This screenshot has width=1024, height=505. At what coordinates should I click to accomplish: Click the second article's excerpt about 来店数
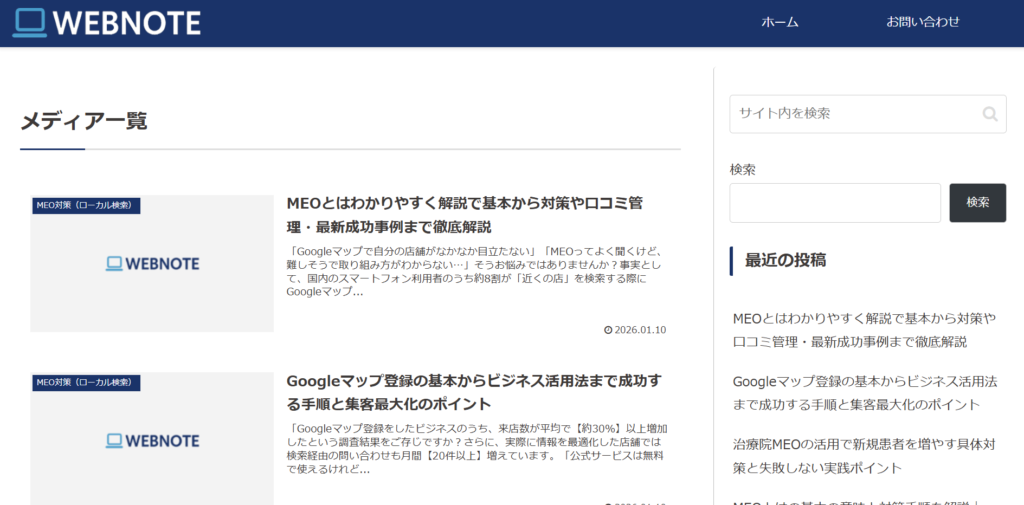pos(474,448)
